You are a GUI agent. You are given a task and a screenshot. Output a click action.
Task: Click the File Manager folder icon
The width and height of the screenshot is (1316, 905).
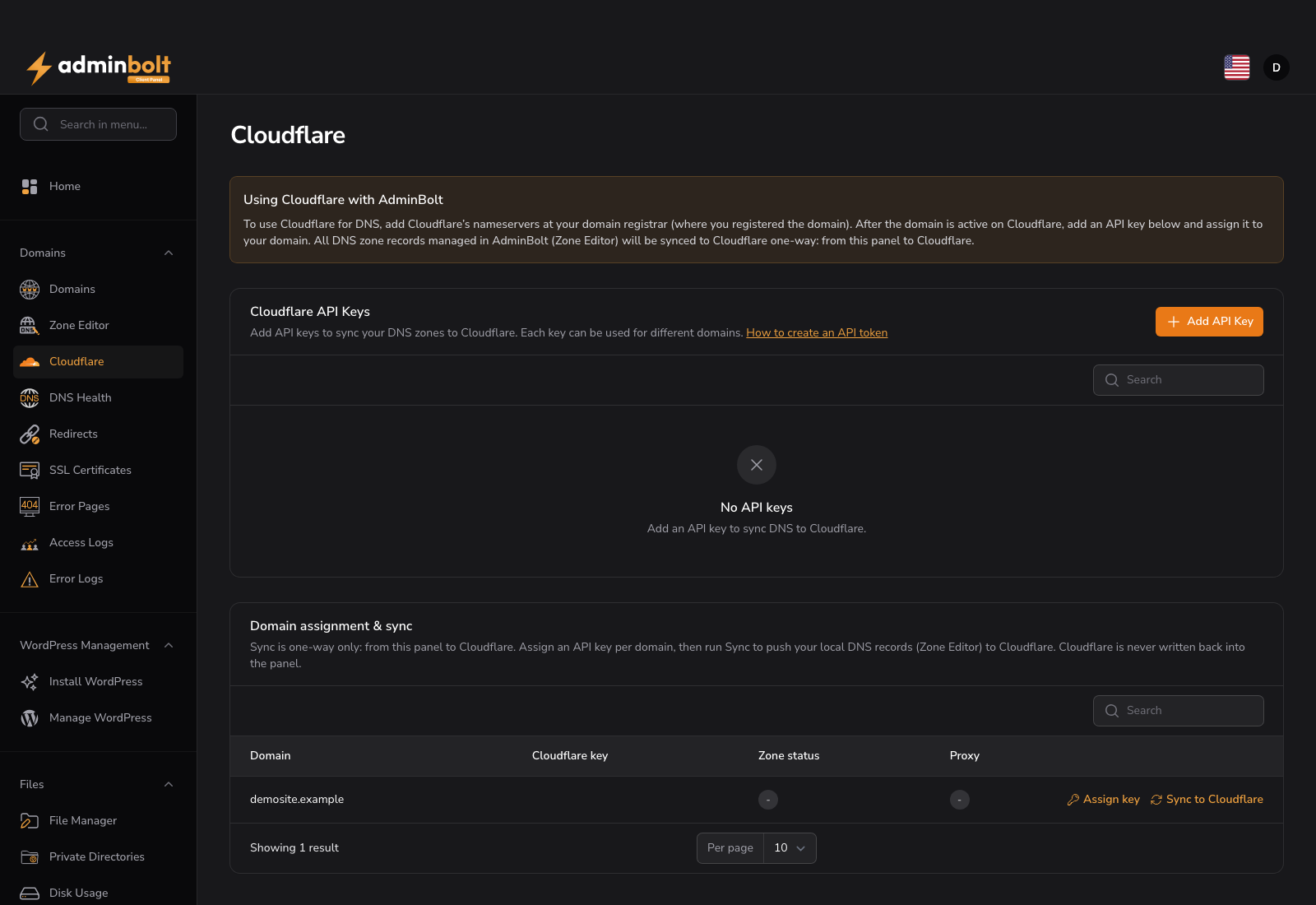pos(30,820)
